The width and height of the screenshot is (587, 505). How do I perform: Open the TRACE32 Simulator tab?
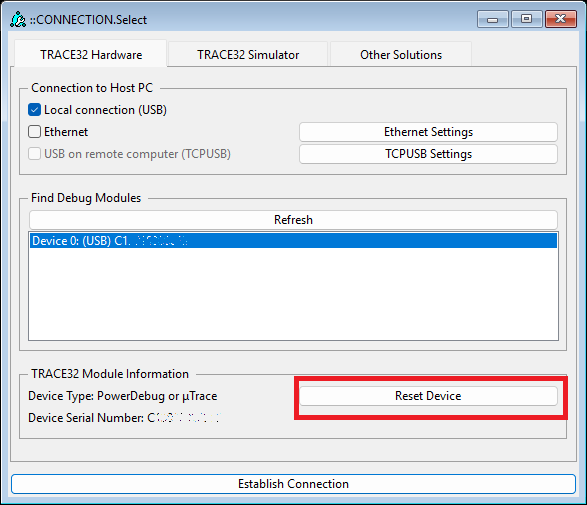(248, 55)
